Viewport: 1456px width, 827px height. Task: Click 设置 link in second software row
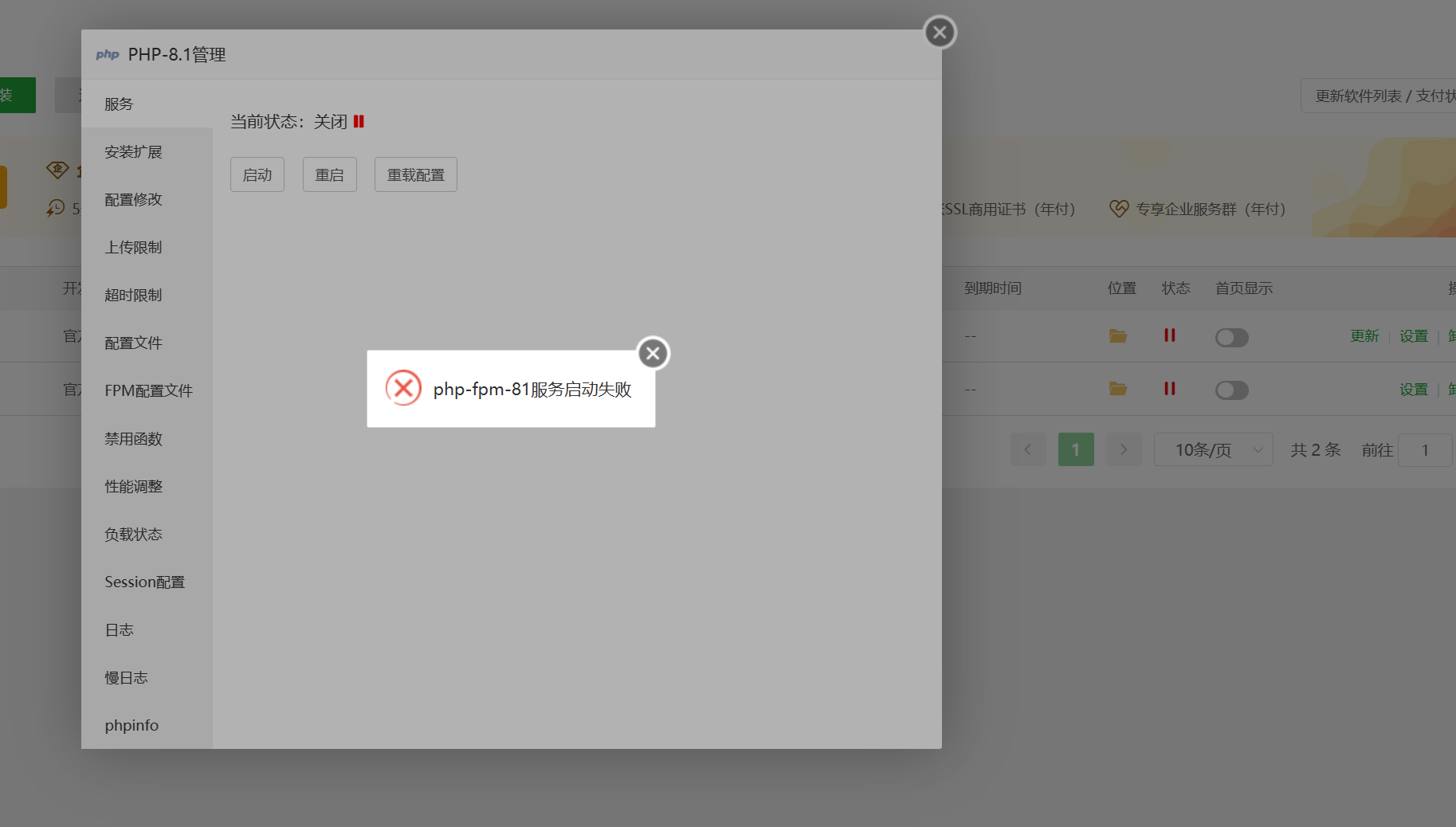(x=1414, y=390)
